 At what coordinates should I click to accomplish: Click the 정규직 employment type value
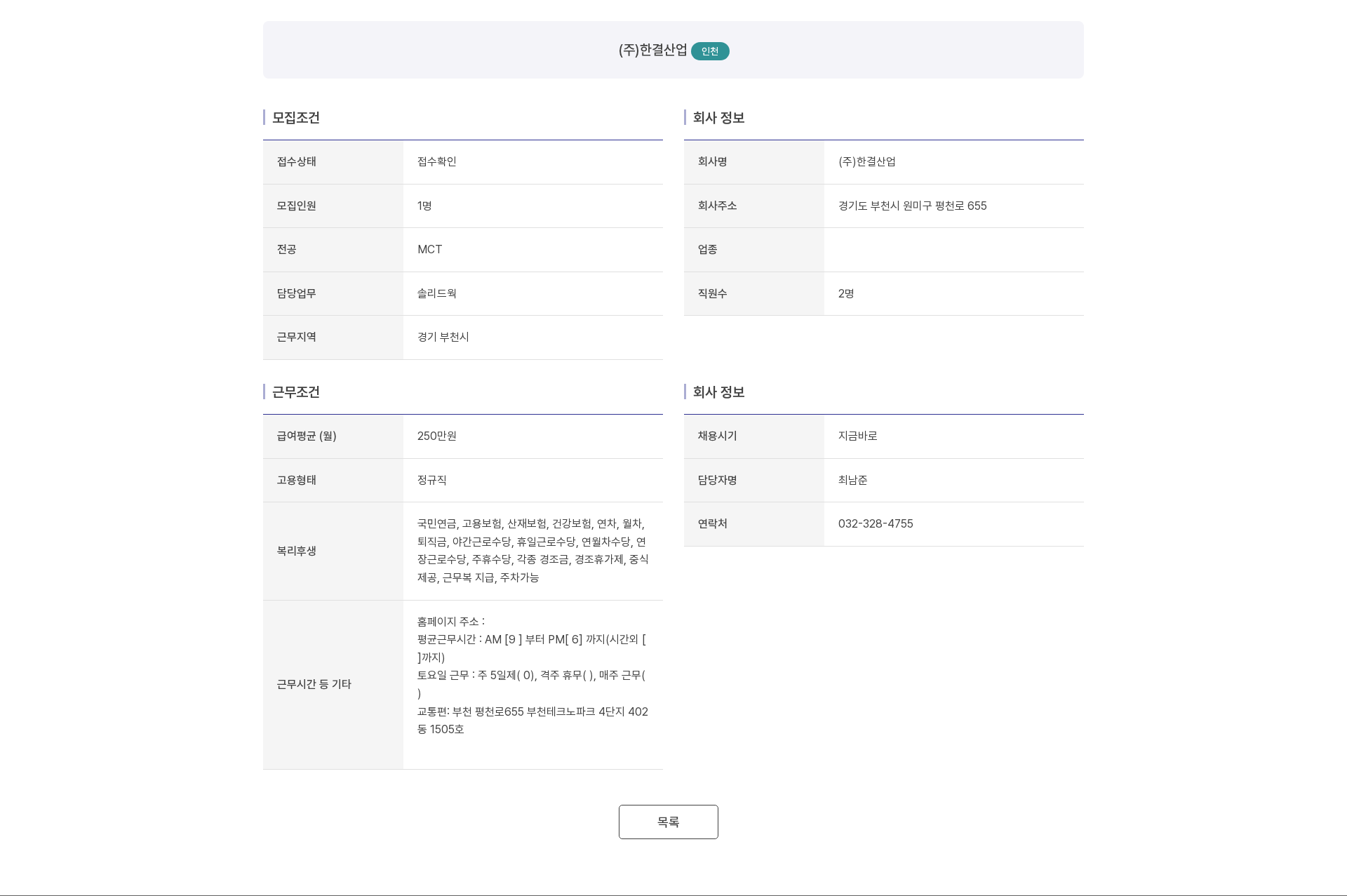432,480
